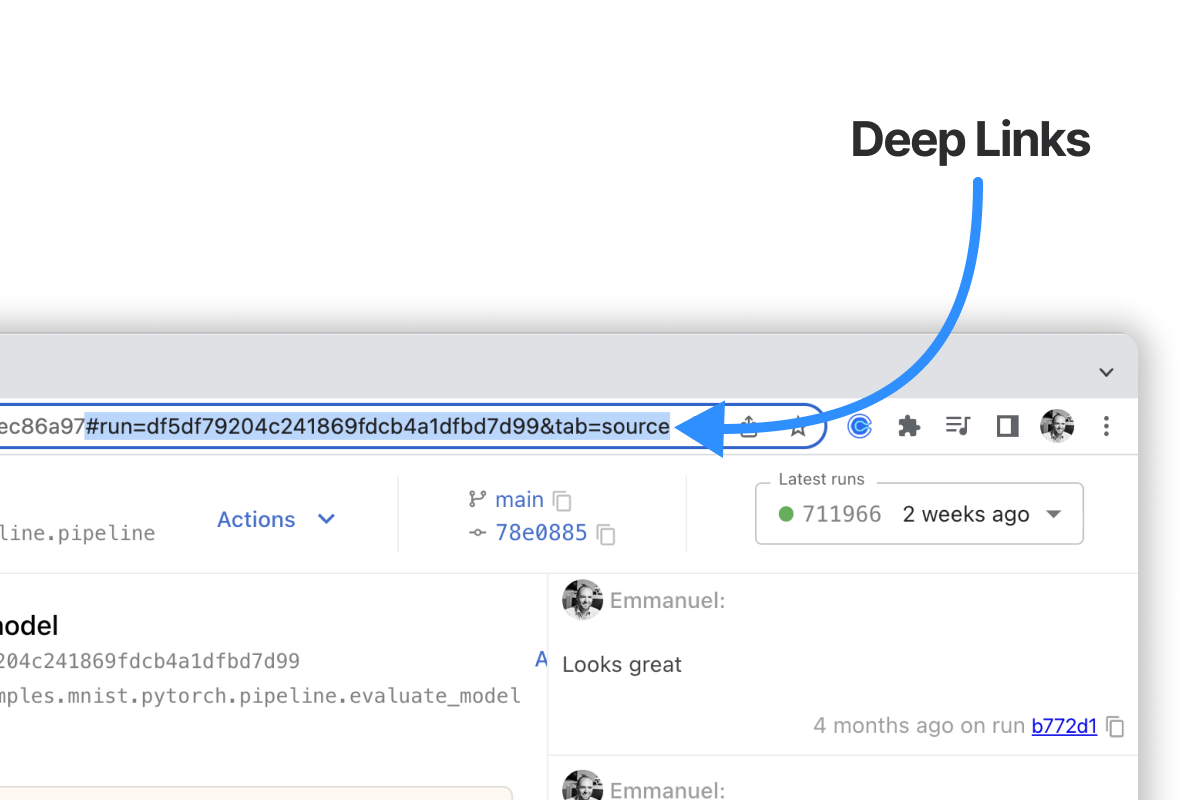This screenshot has width=1200, height=800.
Task: Open the Actions dropdown menu
Action: (278, 519)
